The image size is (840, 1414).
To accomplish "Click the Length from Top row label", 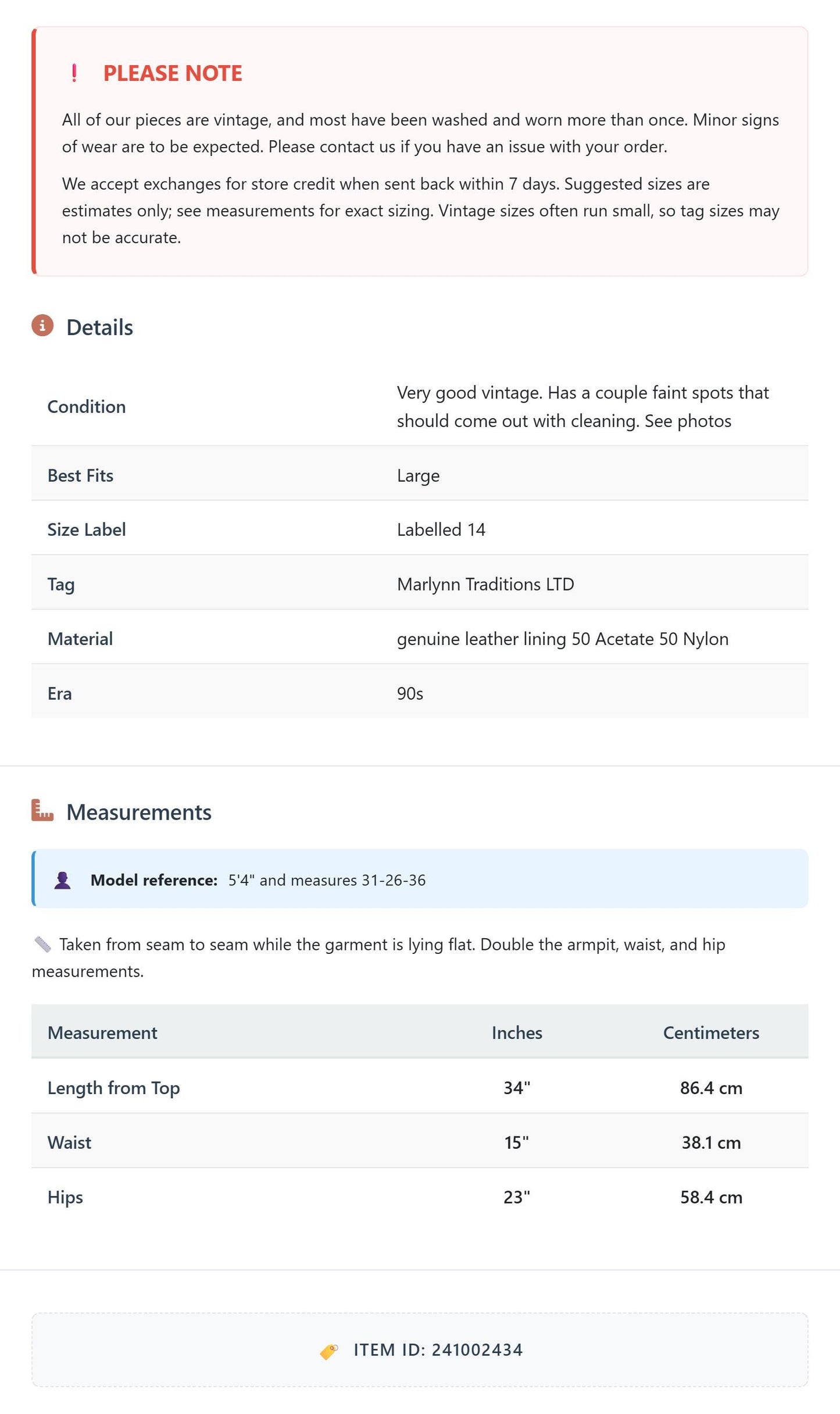I will click(x=114, y=1088).
